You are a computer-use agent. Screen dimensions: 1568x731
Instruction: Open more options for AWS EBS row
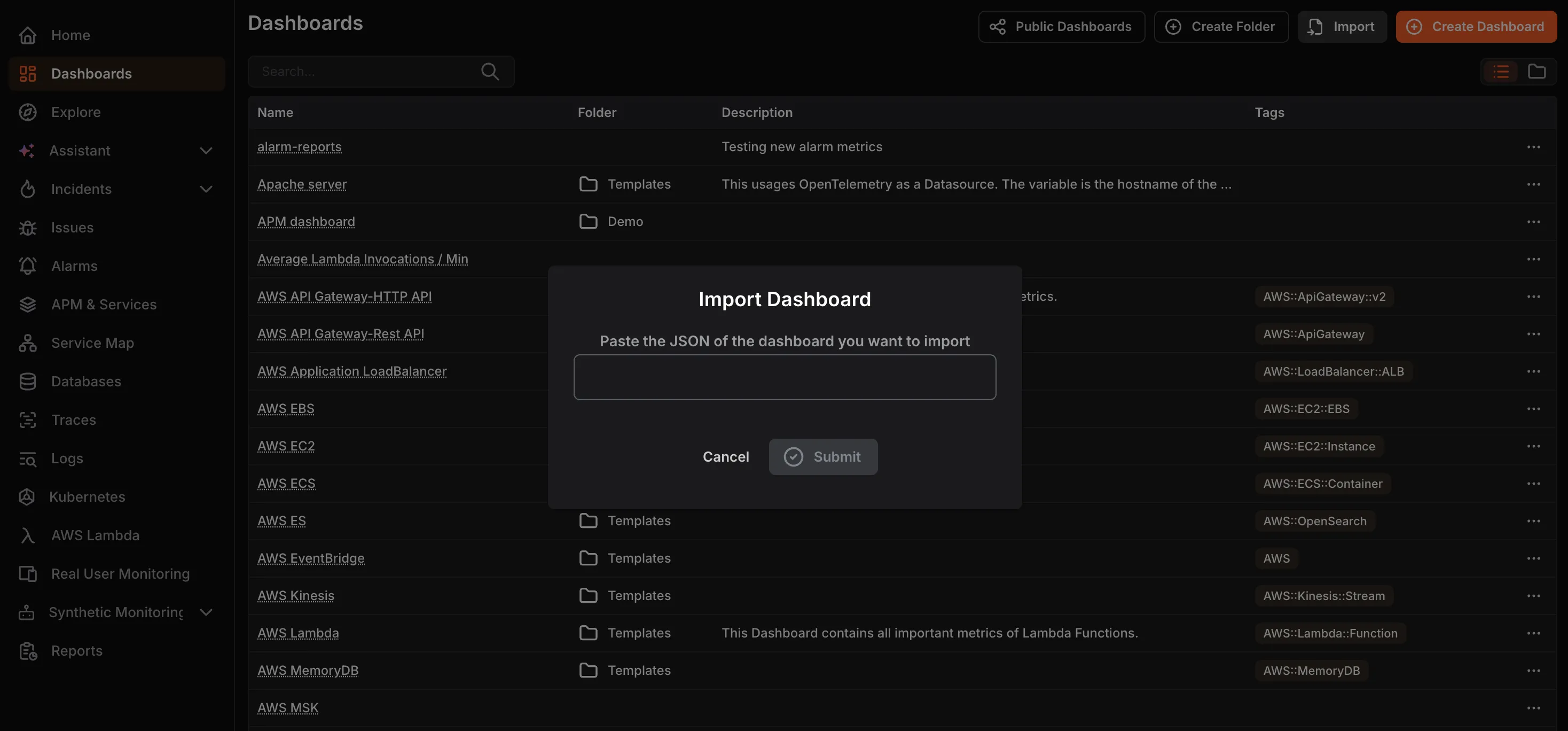coord(1533,409)
